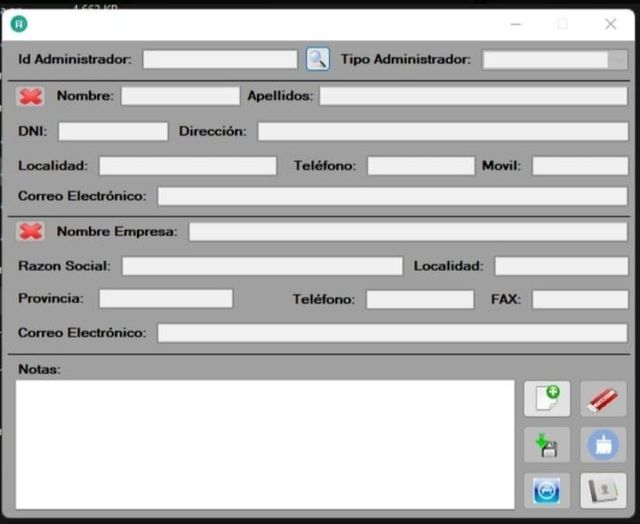Select the Provincia input box

tap(166, 299)
